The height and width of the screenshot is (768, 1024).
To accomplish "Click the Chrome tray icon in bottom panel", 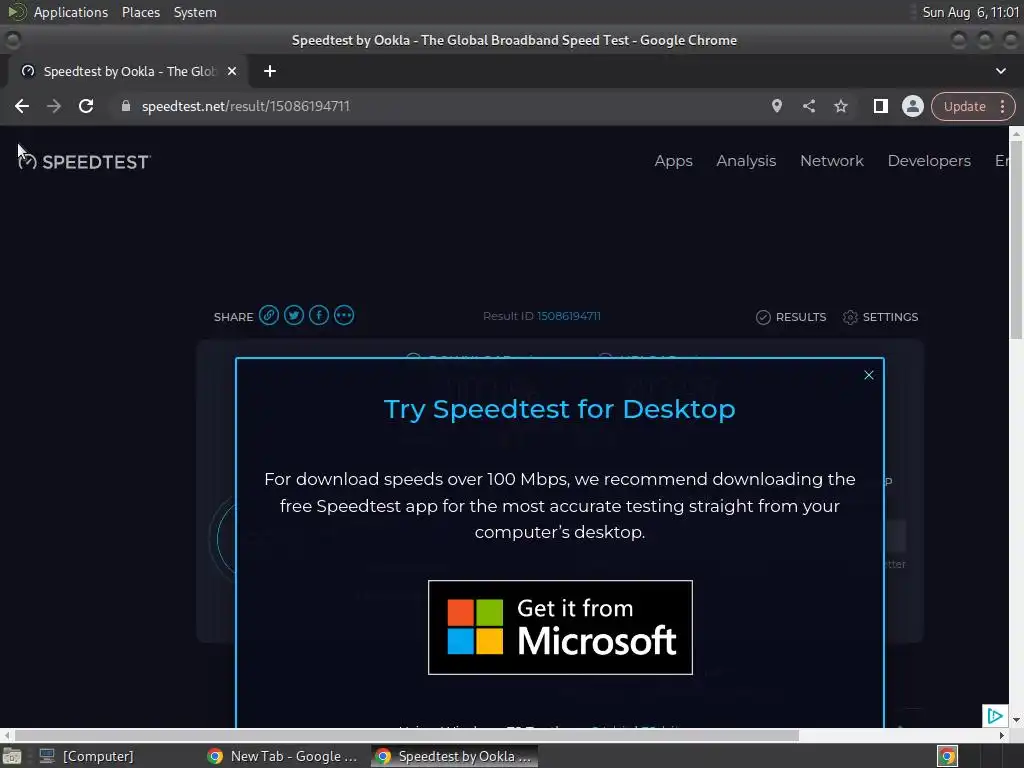I will pos(947,756).
